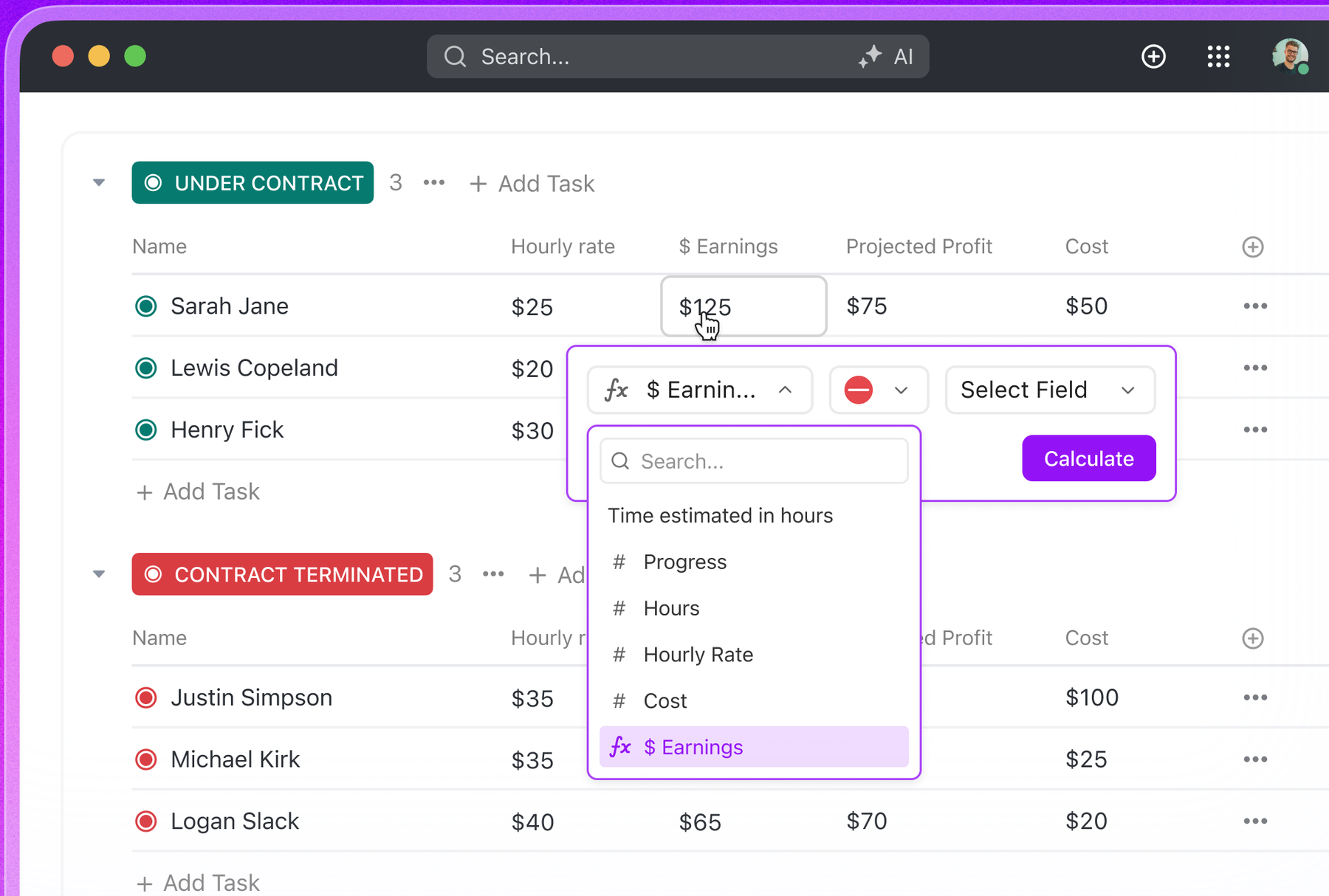The image size is (1329, 896).
Task: Open the minus operator dropdown
Action: coord(878,390)
